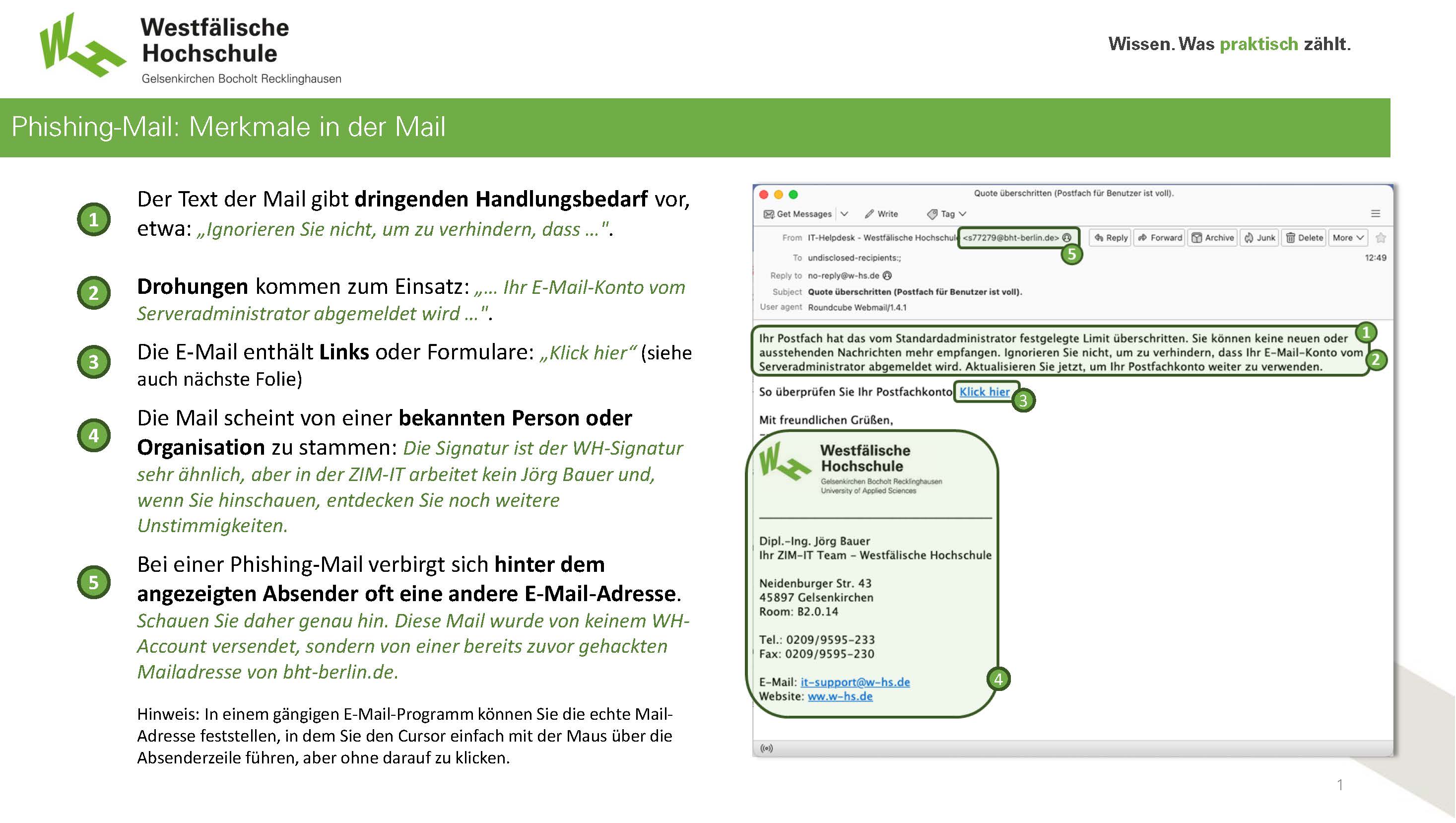
Task: Forward the message using the Forward icon
Action: [x=1143, y=237]
